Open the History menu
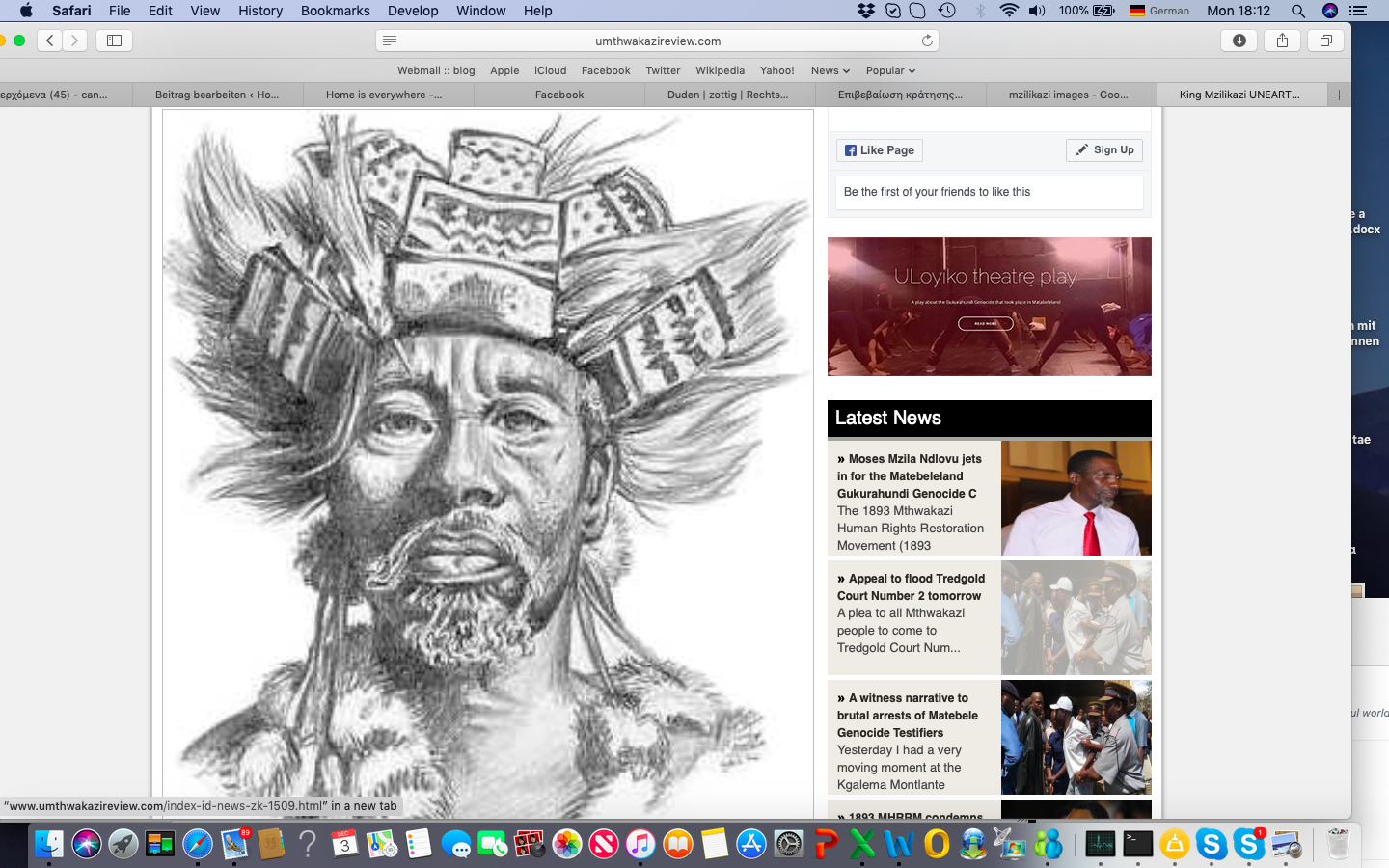The width and height of the screenshot is (1389, 868). click(260, 11)
